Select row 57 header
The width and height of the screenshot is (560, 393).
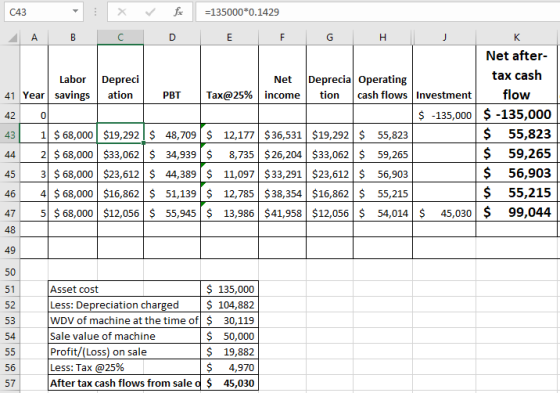10,383
